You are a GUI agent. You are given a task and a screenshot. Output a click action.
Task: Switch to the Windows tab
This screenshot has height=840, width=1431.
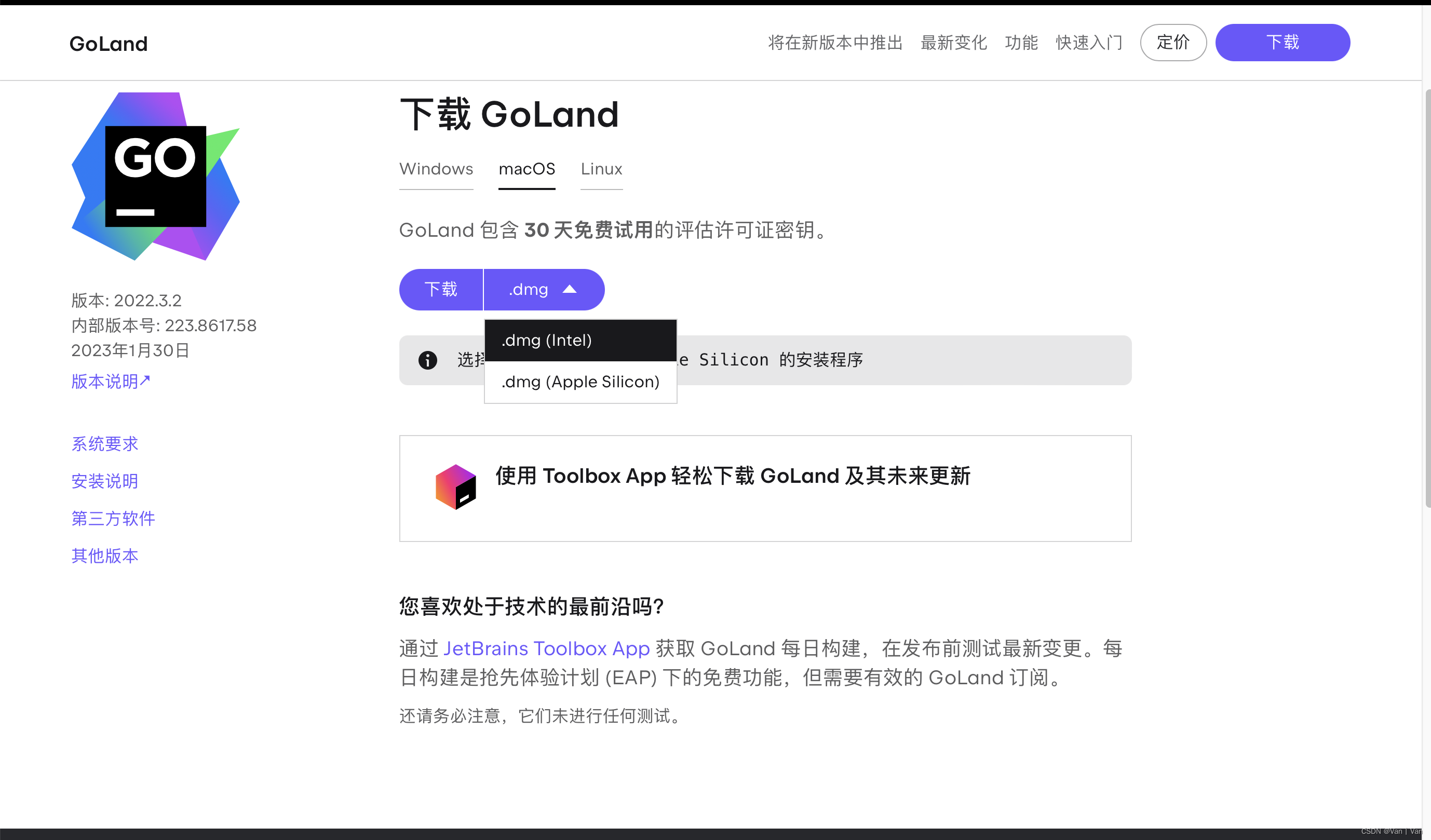click(436, 169)
